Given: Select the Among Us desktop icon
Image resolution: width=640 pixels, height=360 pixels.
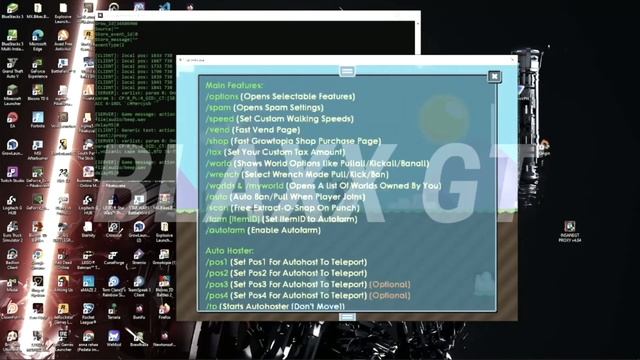Looking at the screenshot, I should (x=63, y=283).
